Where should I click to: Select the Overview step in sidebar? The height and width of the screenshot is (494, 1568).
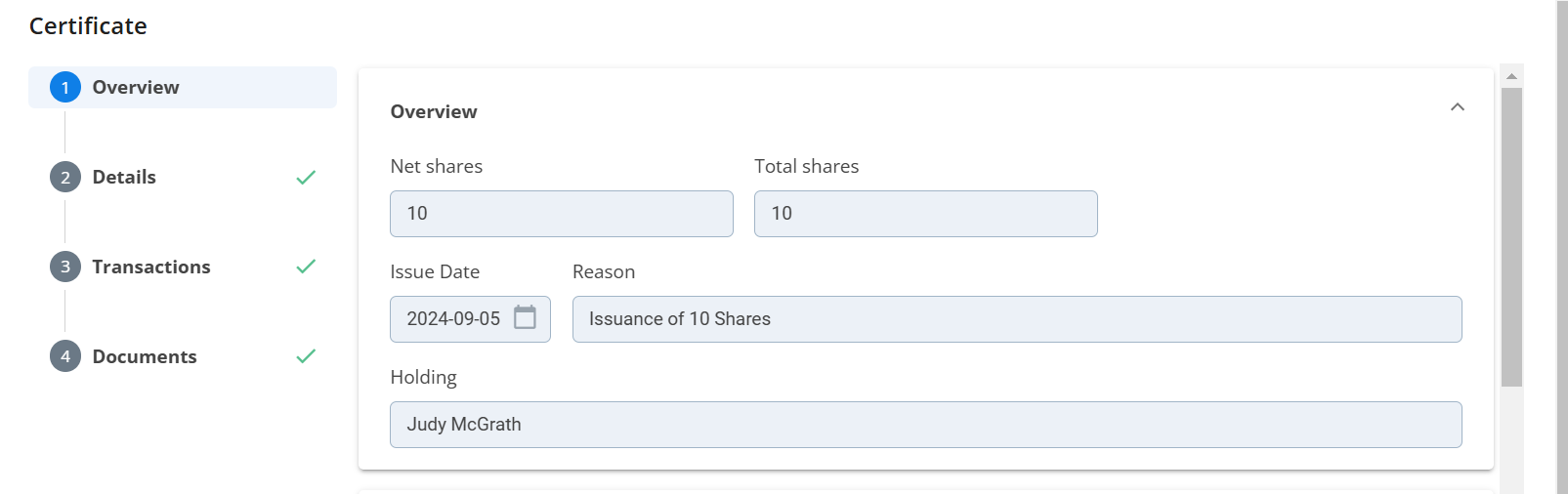tap(136, 88)
